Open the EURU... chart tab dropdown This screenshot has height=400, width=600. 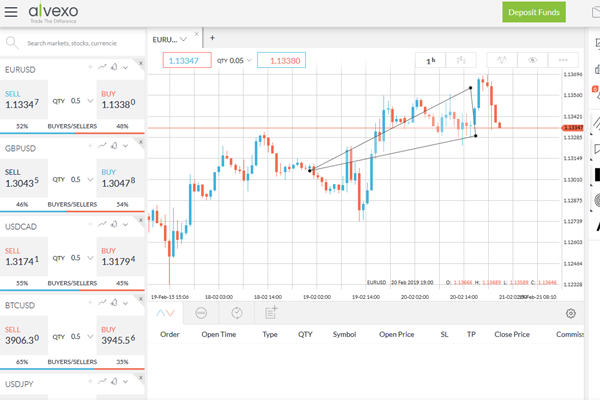click(183, 39)
